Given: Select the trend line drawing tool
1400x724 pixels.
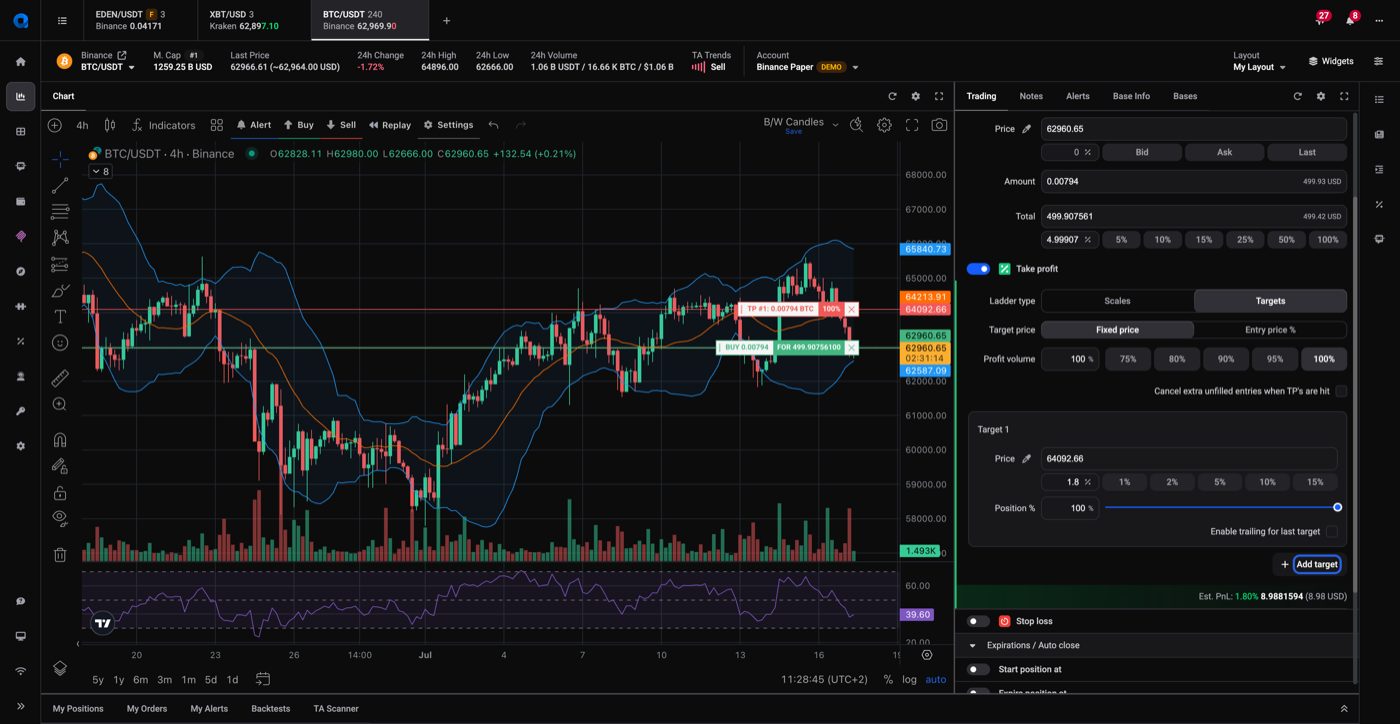Looking at the screenshot, I should coord(60,186).
